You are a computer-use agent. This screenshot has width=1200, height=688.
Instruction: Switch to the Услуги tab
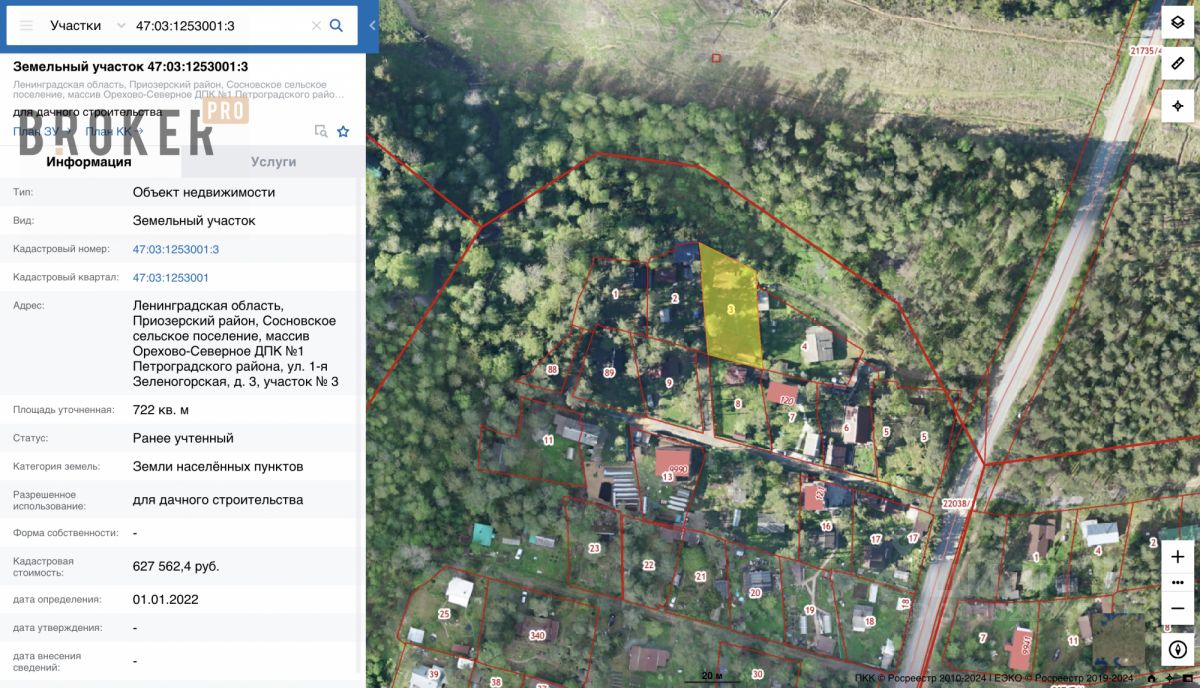point(273,161)
